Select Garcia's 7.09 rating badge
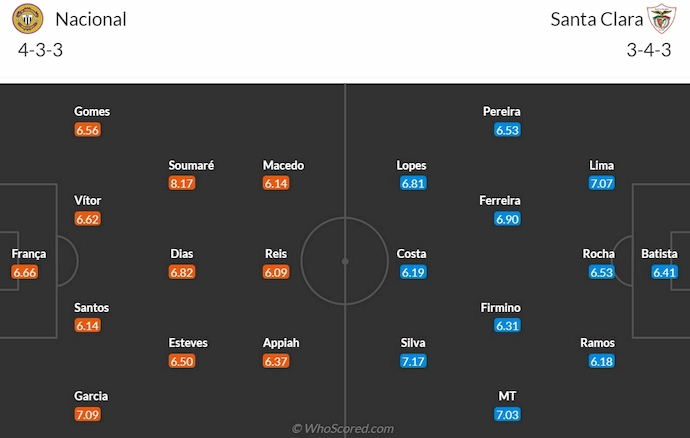The height and width of the screenshot is (438, 690). pos(88,414)
